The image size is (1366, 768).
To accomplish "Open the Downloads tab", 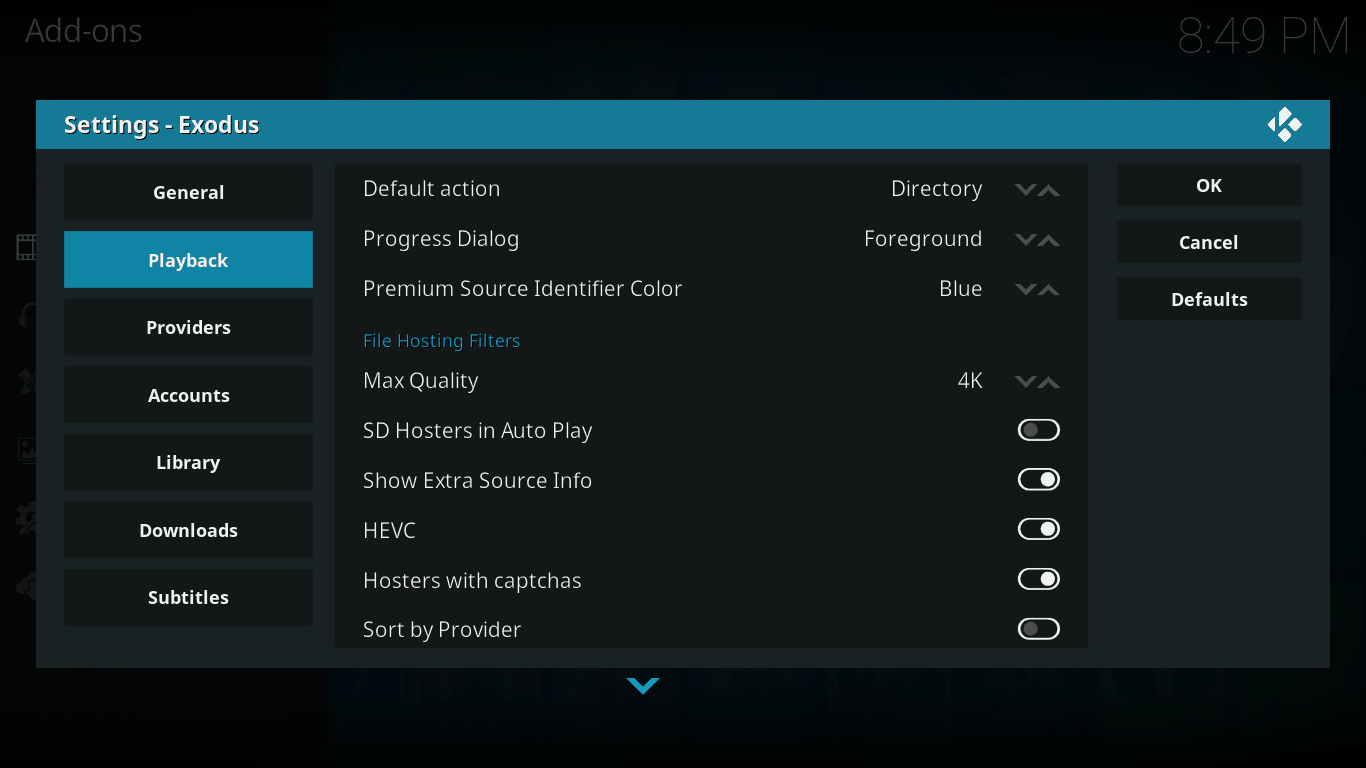I will pos(188,530).
